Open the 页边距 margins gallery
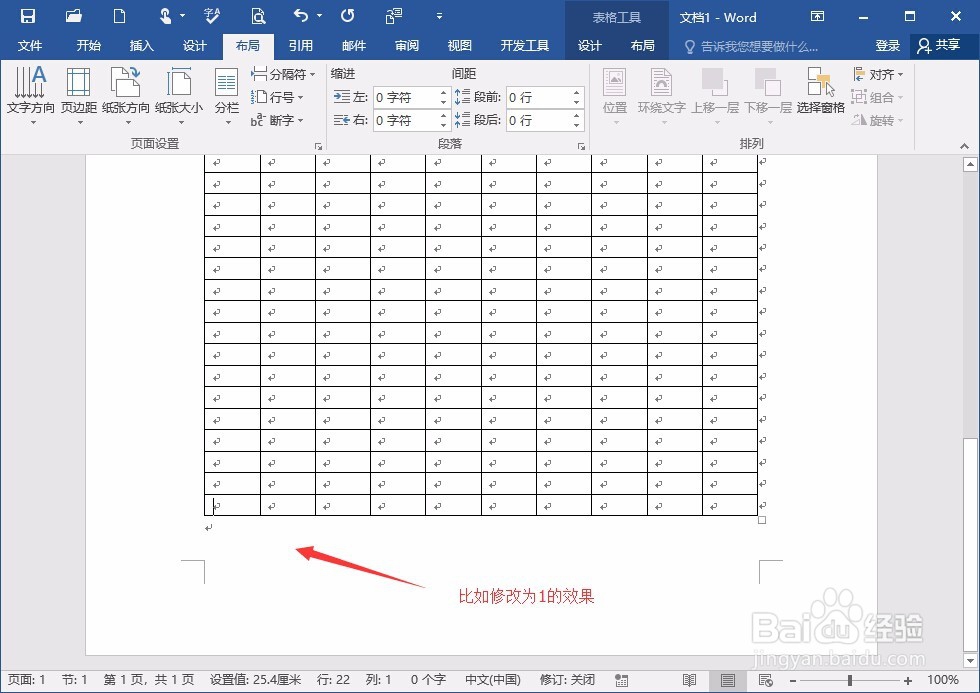 coord(77,95)
